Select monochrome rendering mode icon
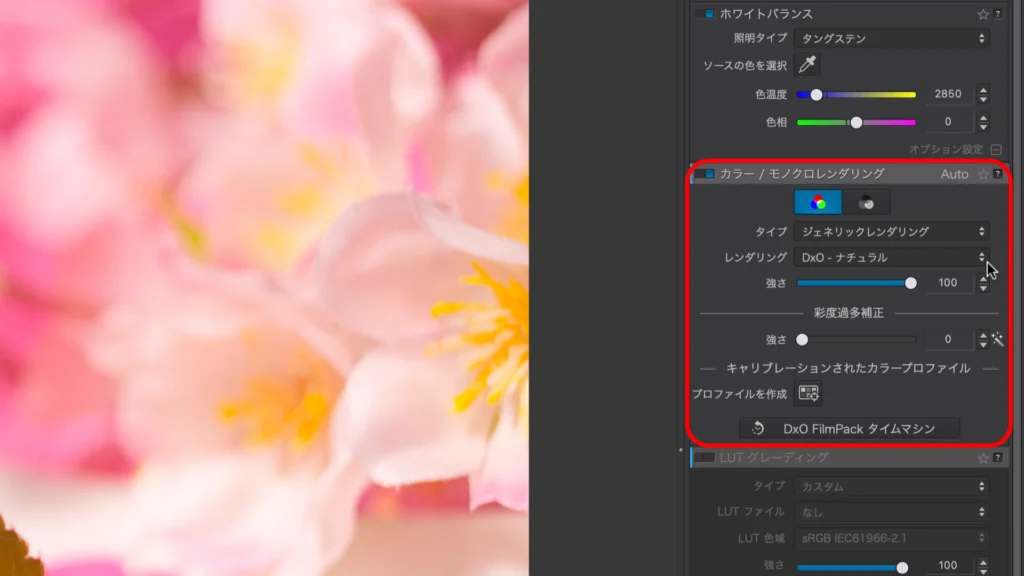Screen dimensions: 1024x576 pyautogui.click(x=866, y=203)
